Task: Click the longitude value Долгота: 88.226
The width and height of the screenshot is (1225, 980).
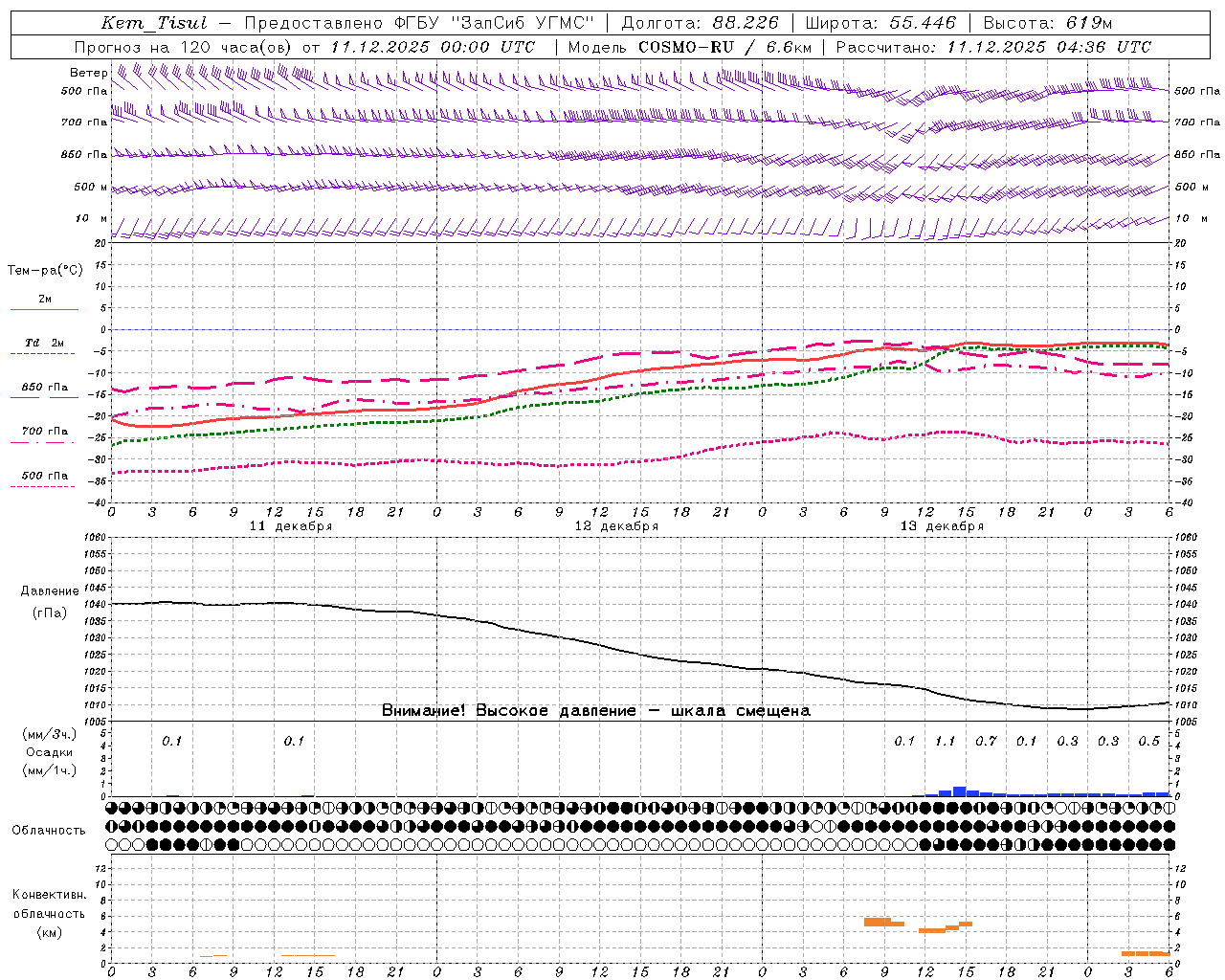Action: coord(701,23)
